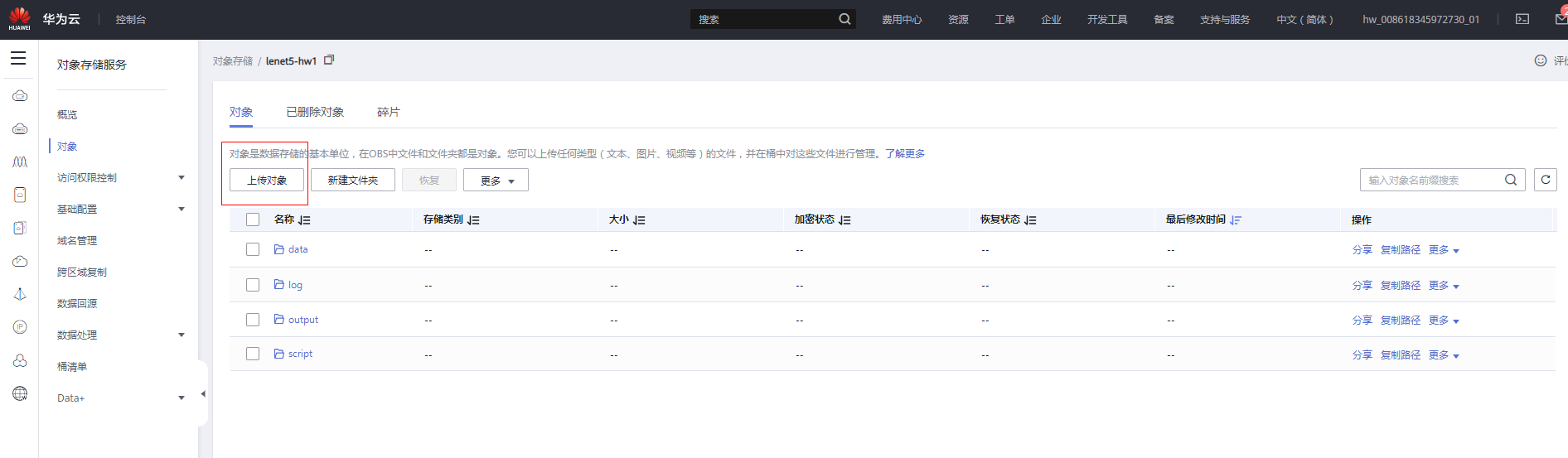
Task: Sort by encryption status icon
Action: pos(844,220)
